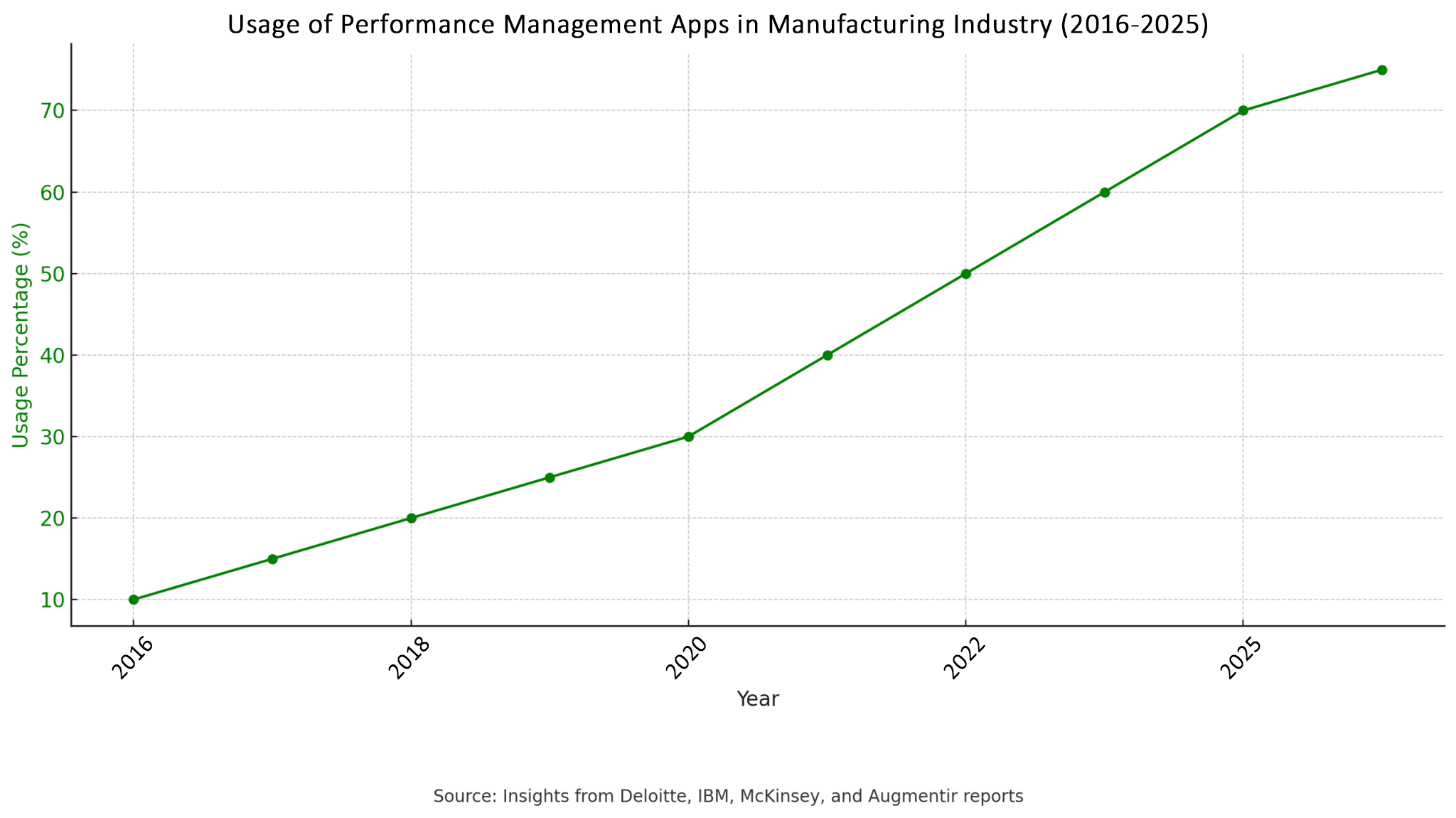Click the 40 y-axis tick label

[x=52, y=356]
